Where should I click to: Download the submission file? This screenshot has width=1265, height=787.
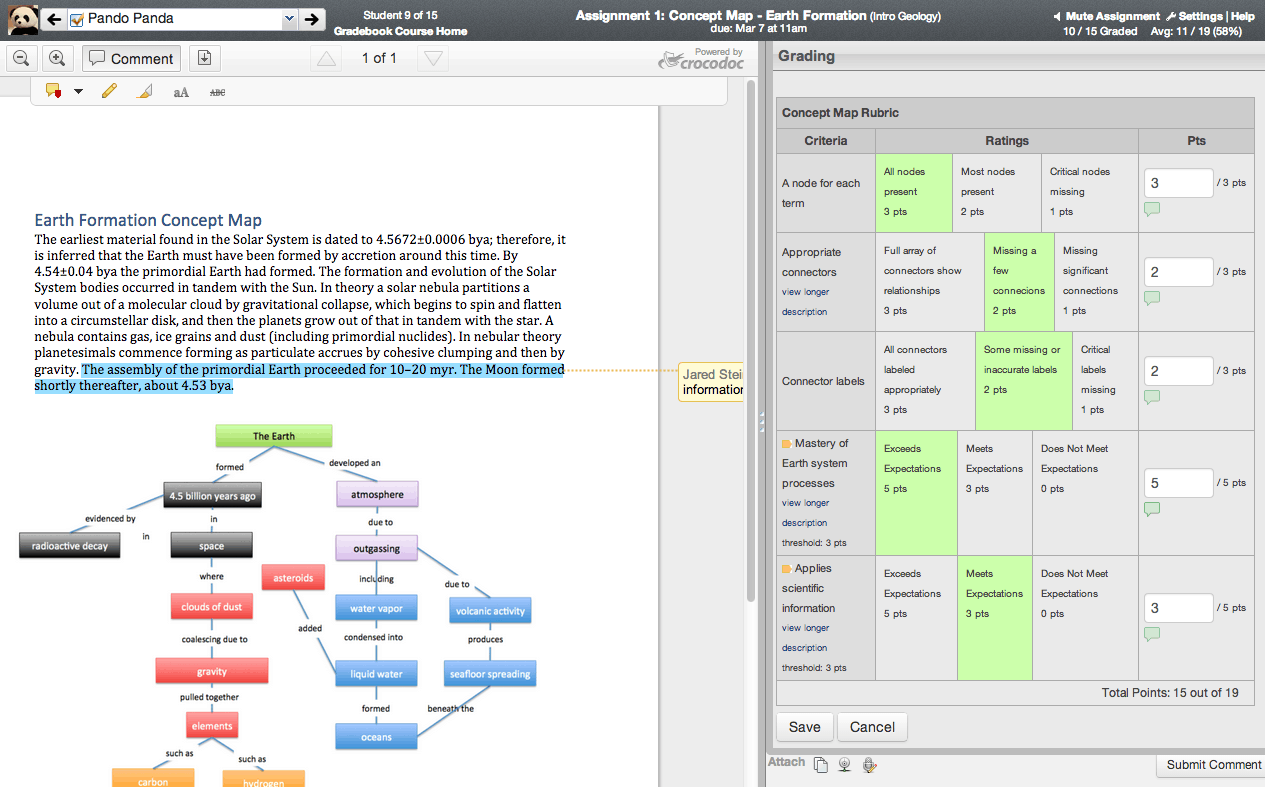coord(204,58)
